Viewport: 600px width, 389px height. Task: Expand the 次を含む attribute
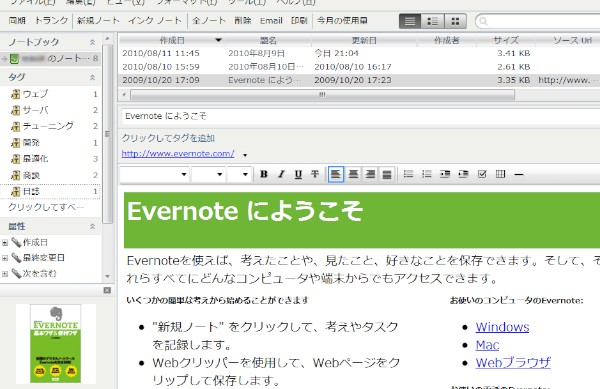coord(5,274)
